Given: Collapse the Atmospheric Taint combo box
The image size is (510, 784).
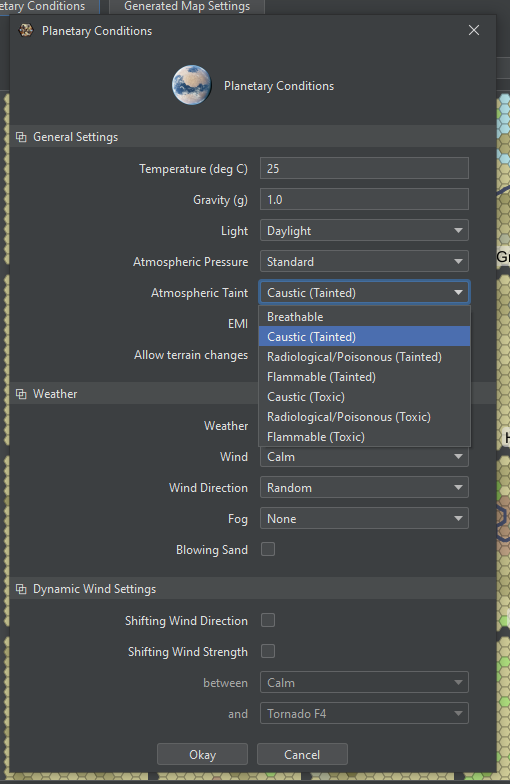Looking at the screenshot, I should [364, 292].
